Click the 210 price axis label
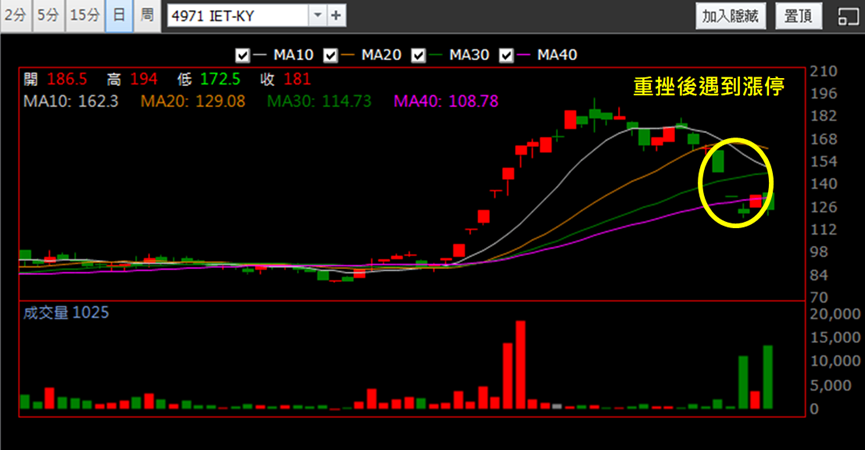The width and height of the screenshot is (865, 450). click(824, 71)
